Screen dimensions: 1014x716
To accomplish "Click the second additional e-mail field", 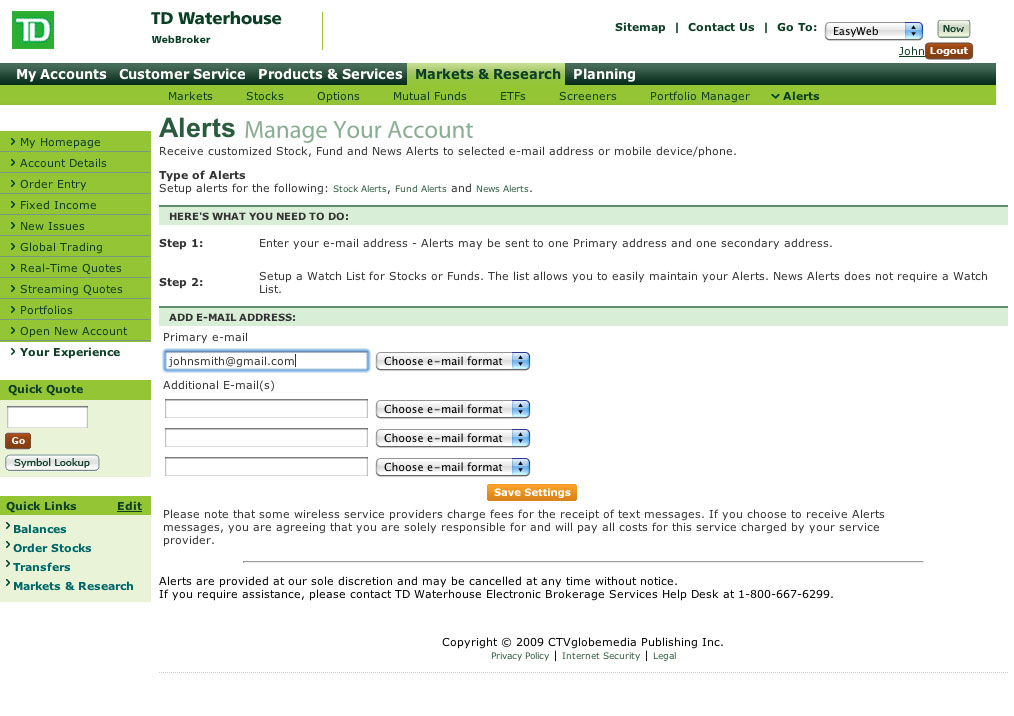I will click(x=266, y=438).
